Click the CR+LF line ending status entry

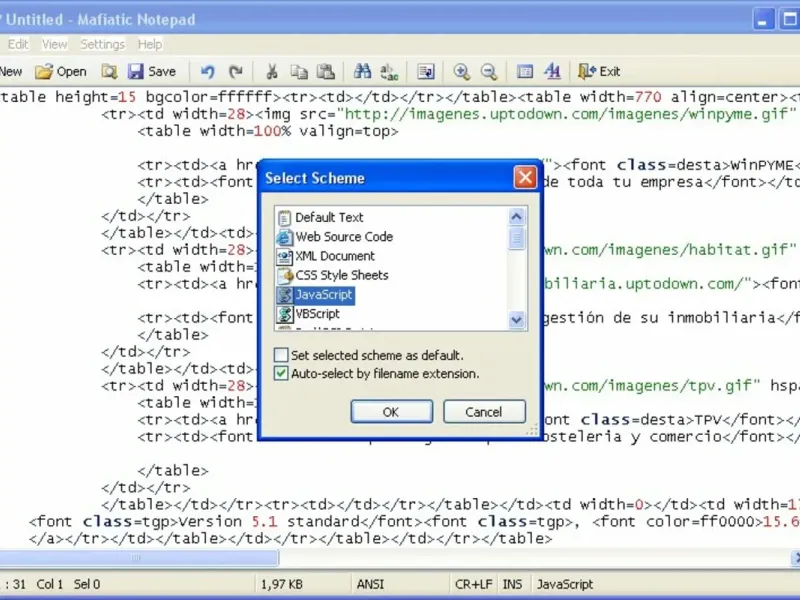(x=473, y=584)
